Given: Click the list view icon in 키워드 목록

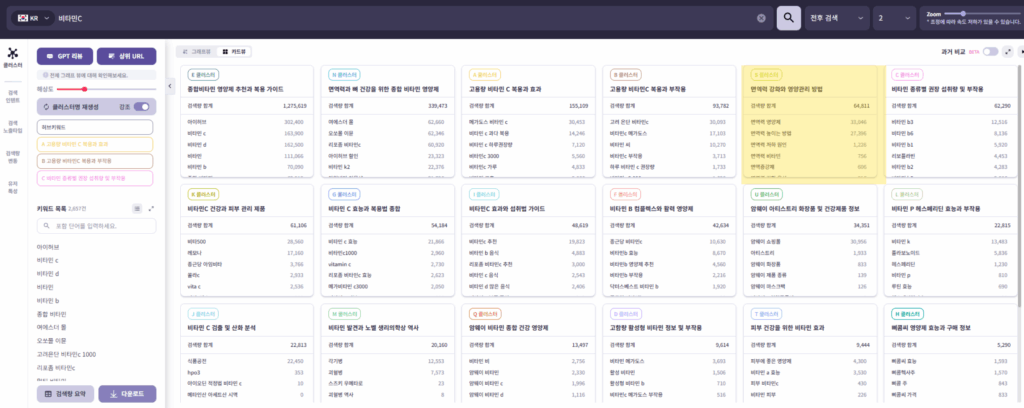Looking at the screenshot, I should (137, 208).
